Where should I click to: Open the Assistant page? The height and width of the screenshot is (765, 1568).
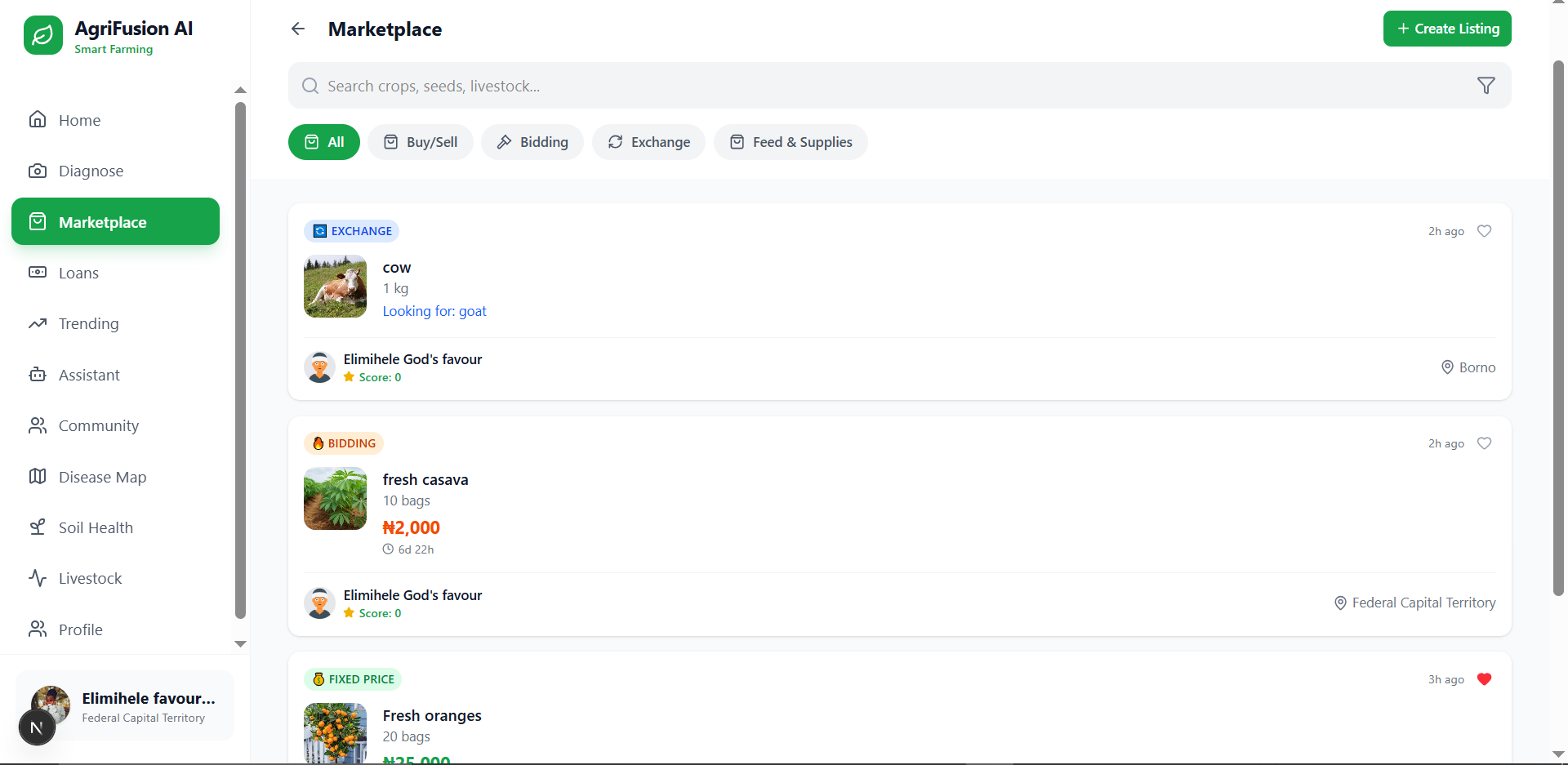[x=89, y=375]
